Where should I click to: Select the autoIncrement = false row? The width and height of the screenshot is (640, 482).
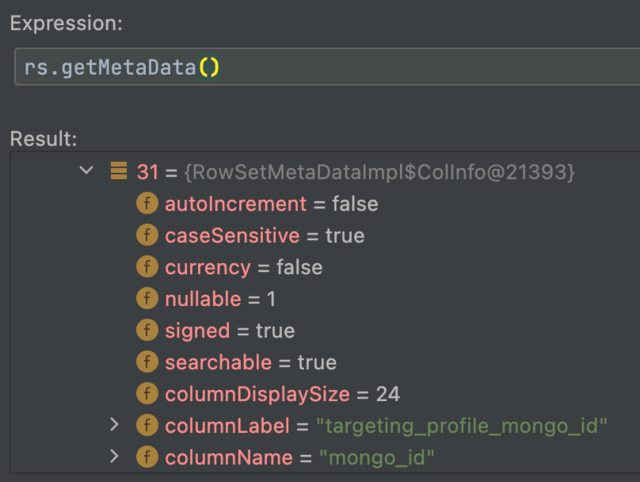click(x=325, y=203)
